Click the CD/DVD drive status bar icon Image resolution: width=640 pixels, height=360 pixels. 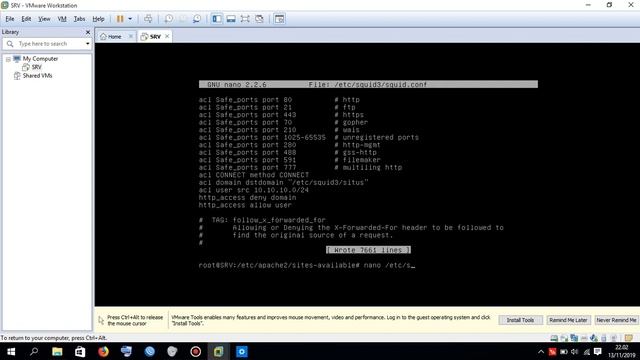[564, 338]
